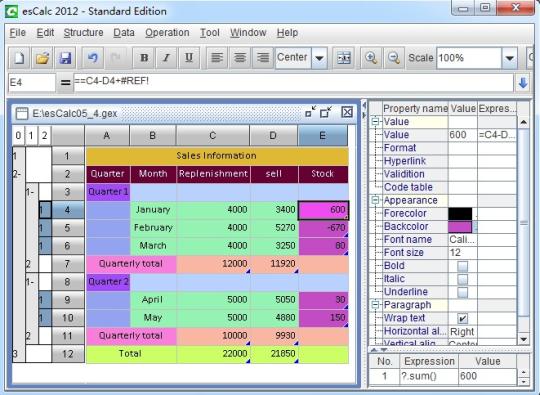Click the esCalc application logo in title bar
Image resolution: width=540 pixels, height=395 pixels.
click(x=12, y=11)
